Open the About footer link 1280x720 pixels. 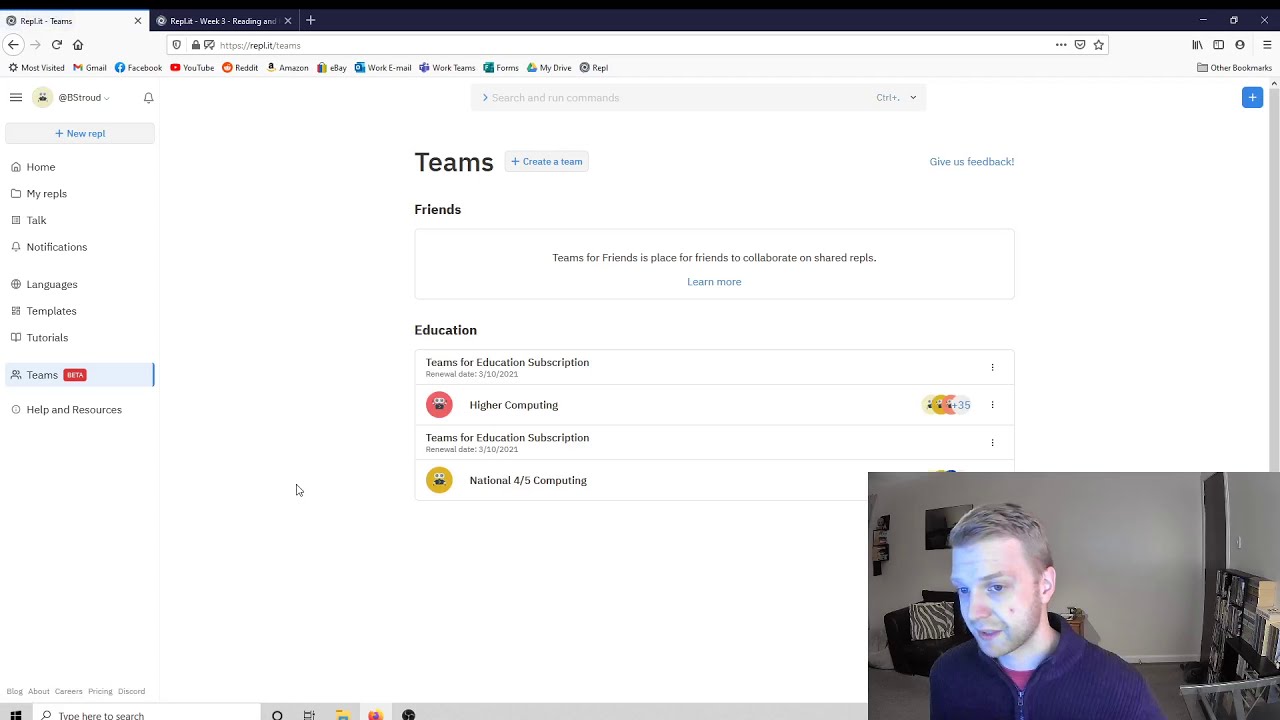(38, 692)
